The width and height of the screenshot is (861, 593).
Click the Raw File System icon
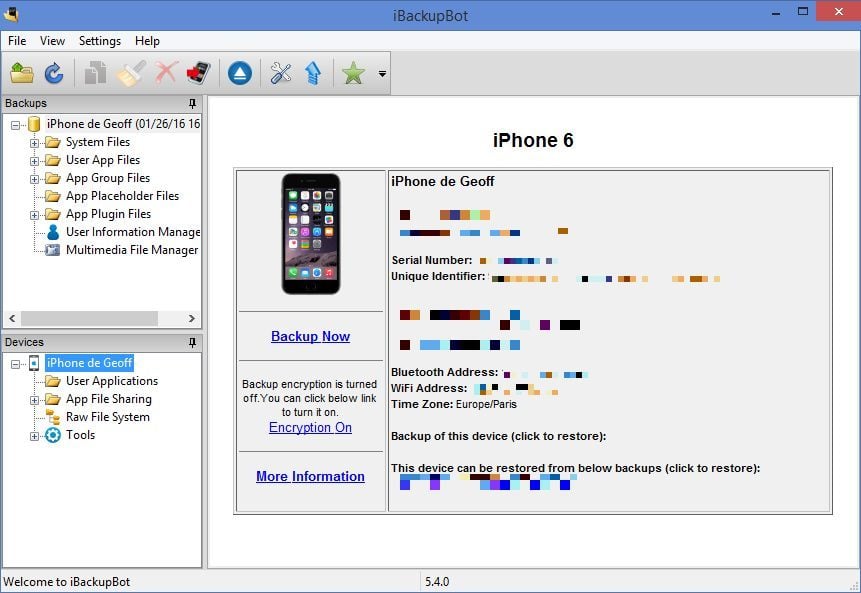point(53,417)
